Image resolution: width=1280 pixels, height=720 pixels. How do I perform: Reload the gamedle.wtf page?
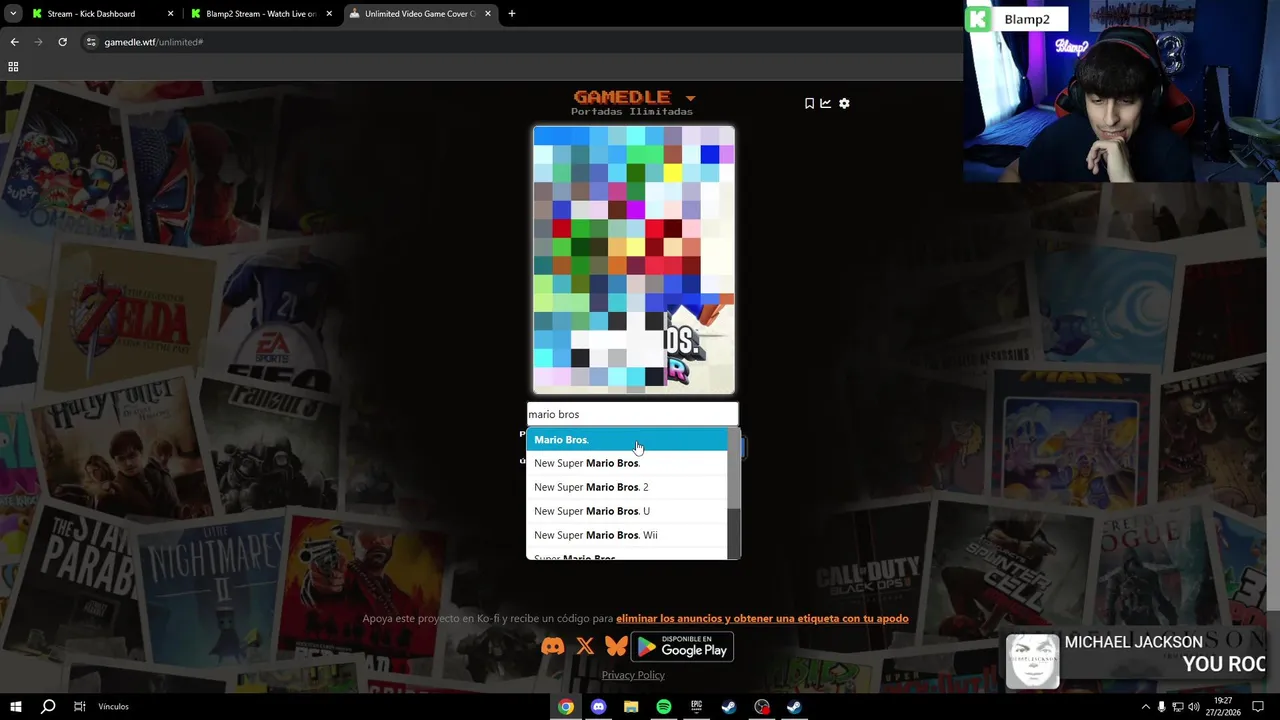(x=62, y=42)
